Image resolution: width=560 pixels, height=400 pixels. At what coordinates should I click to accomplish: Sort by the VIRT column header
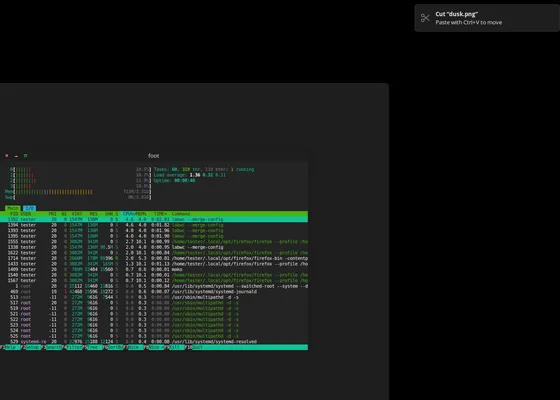coord(77,214)
